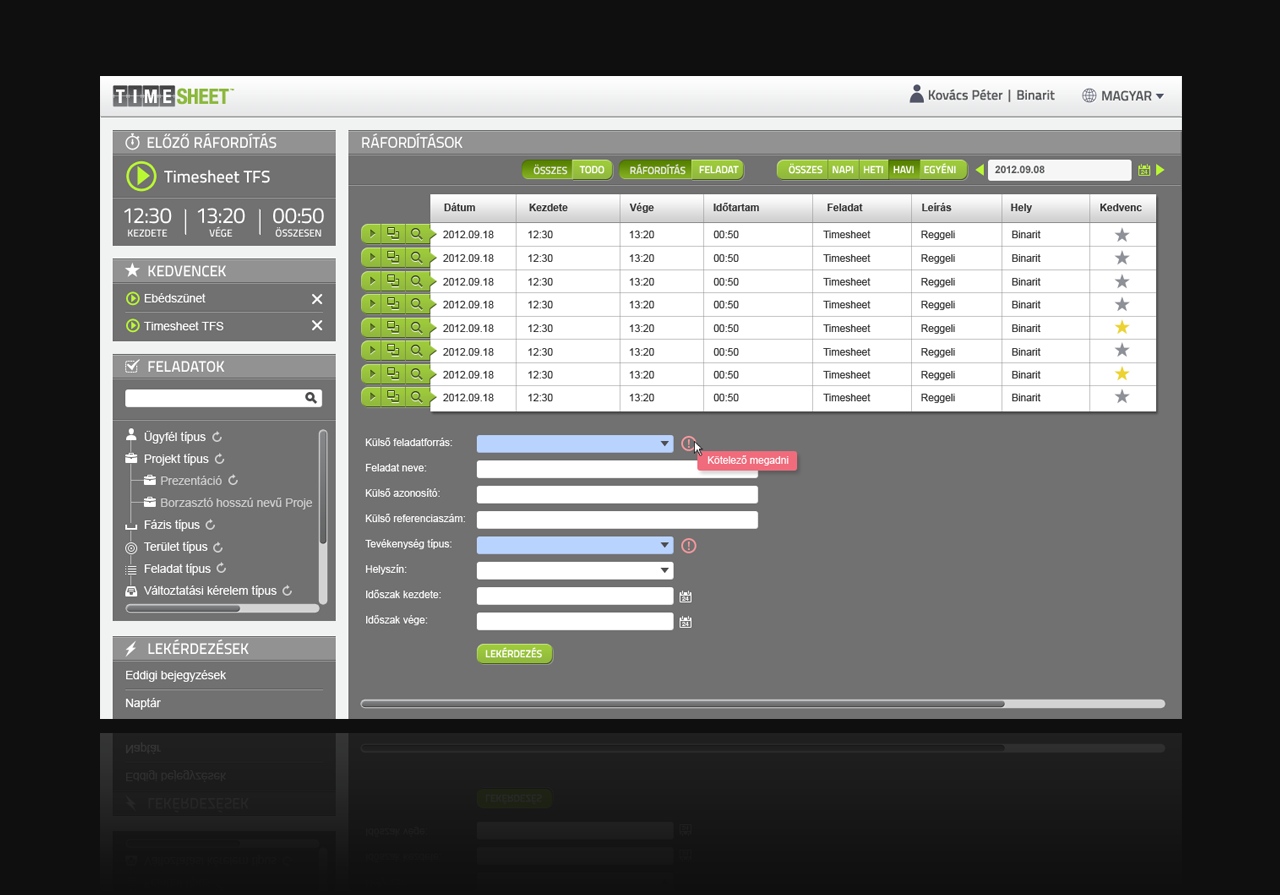Open the calendar picker beside 2012.09.08
The height and width of the screenshot is (895, 1280).
[1144, 171]
